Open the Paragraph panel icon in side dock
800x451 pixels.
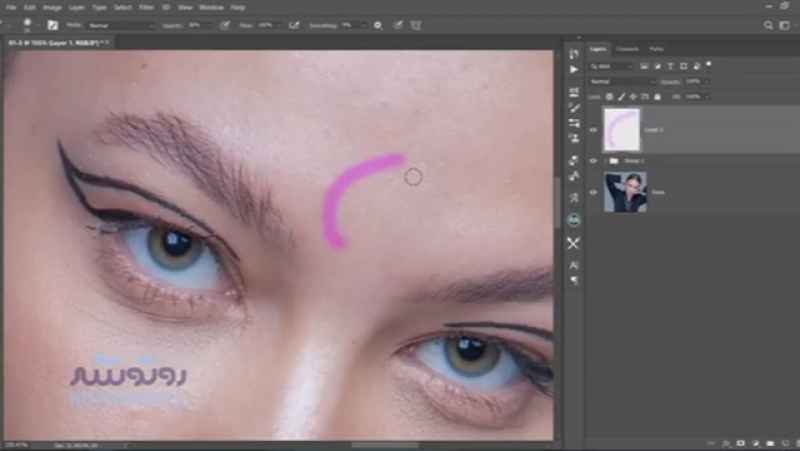(574, 282)
